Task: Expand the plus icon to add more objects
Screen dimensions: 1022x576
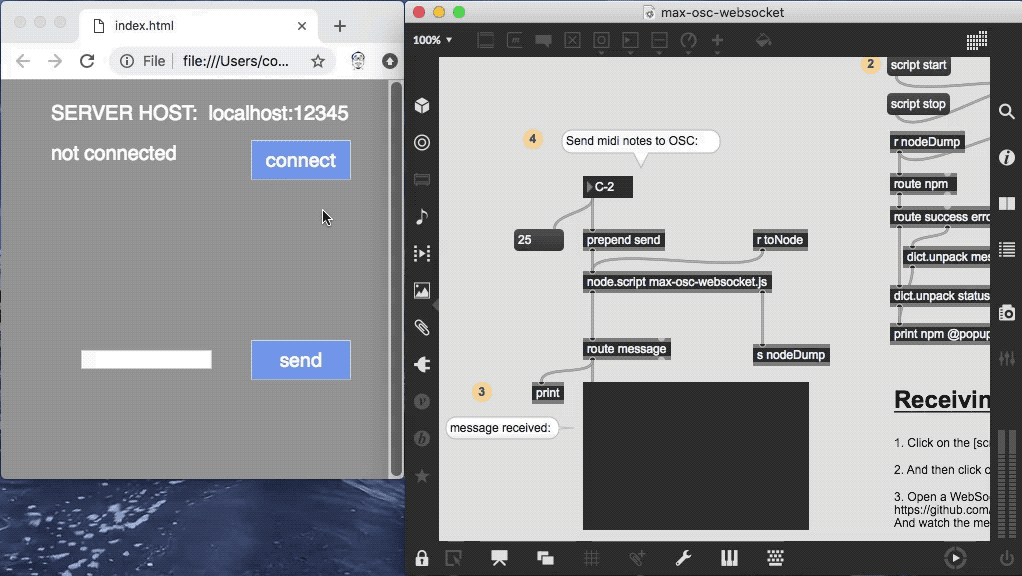Action: [x=718, y=40]
